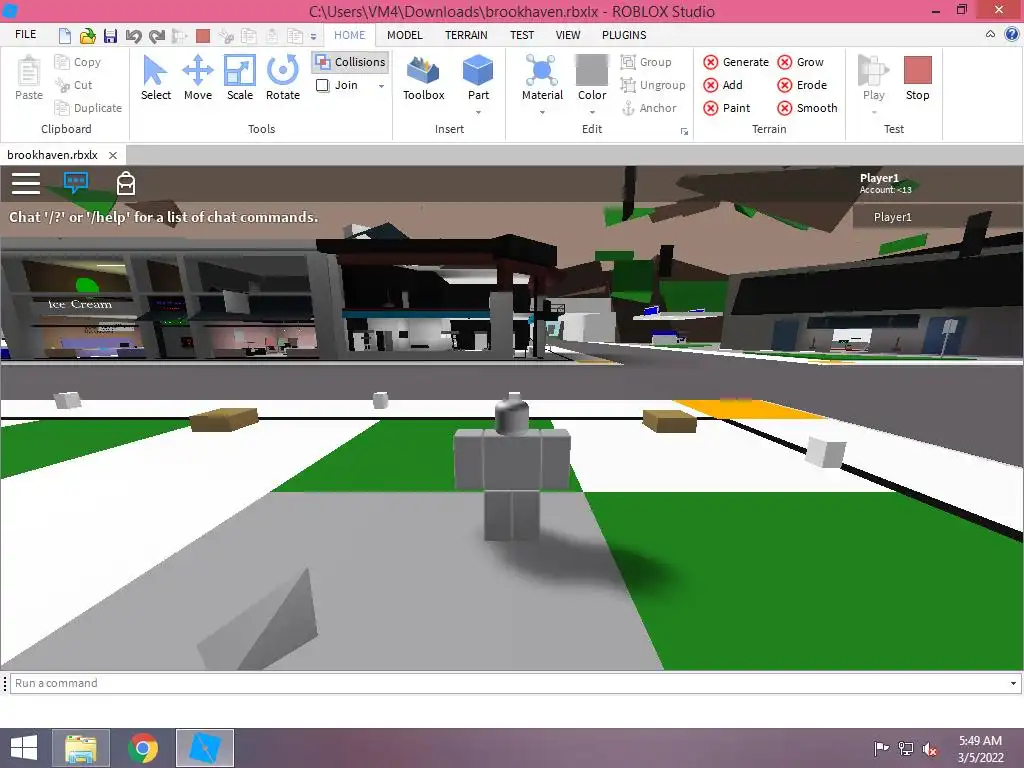Click the Ungroup button
Viewport: 1024px width, 768px height.
(653, 85)
